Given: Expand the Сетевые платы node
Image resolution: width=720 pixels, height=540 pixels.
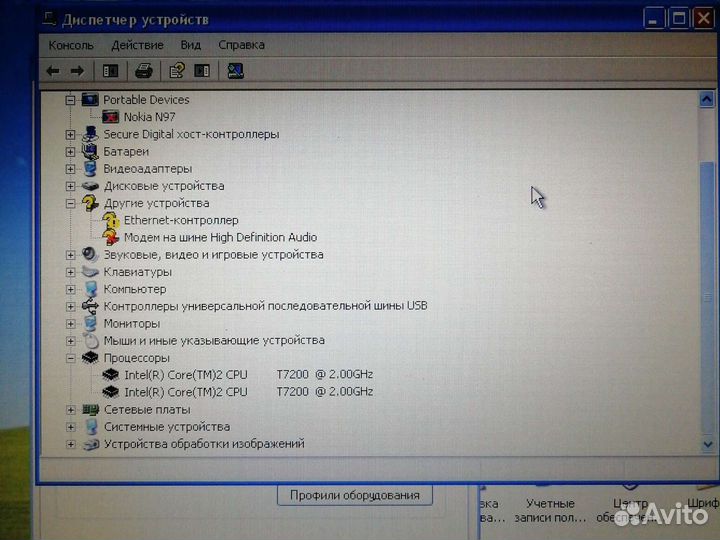Looking at the screenshot, I should coord(70,410).
